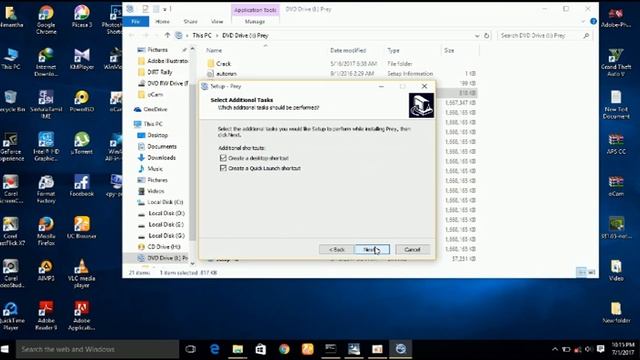The image size is (640, 360).
Task: Select Picasa 3 desktop icon
Action: 82,16
